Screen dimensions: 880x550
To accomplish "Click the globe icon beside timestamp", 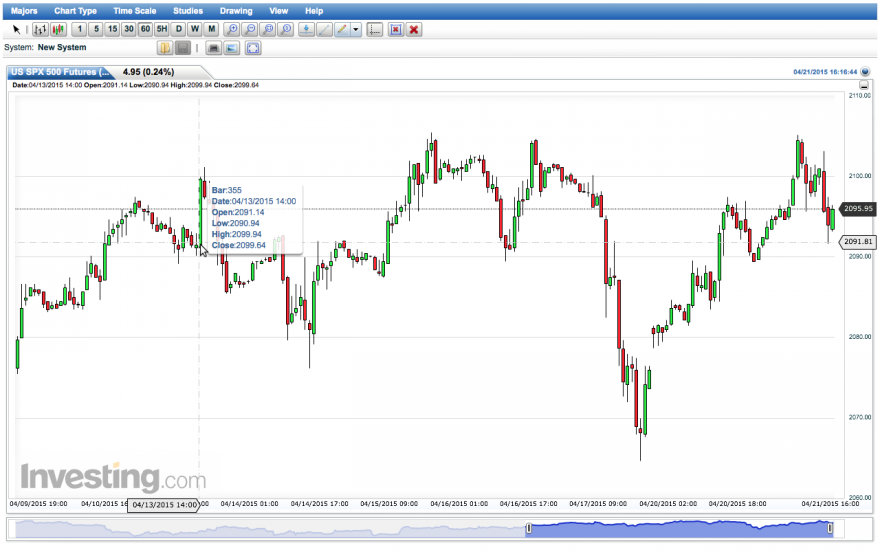I will pyautogui.click(x=865, y=71).
